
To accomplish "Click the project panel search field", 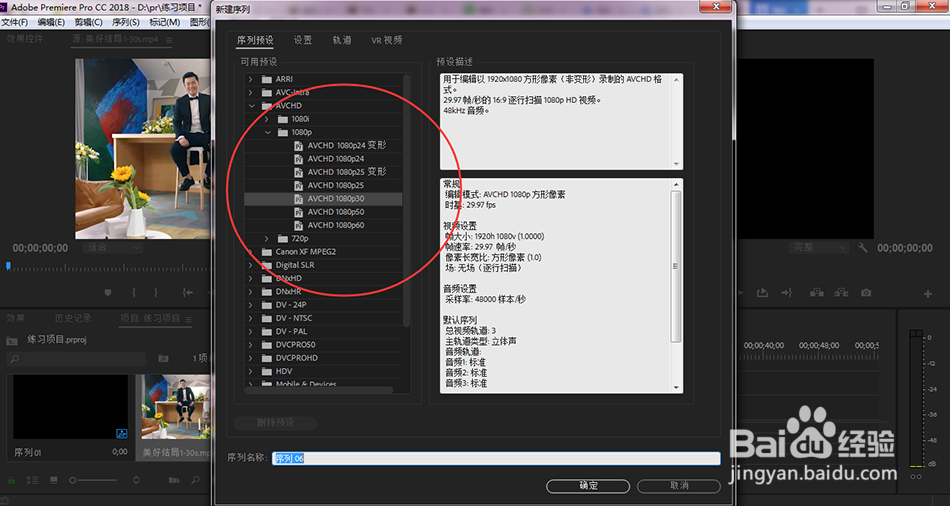I will point(77,359).
